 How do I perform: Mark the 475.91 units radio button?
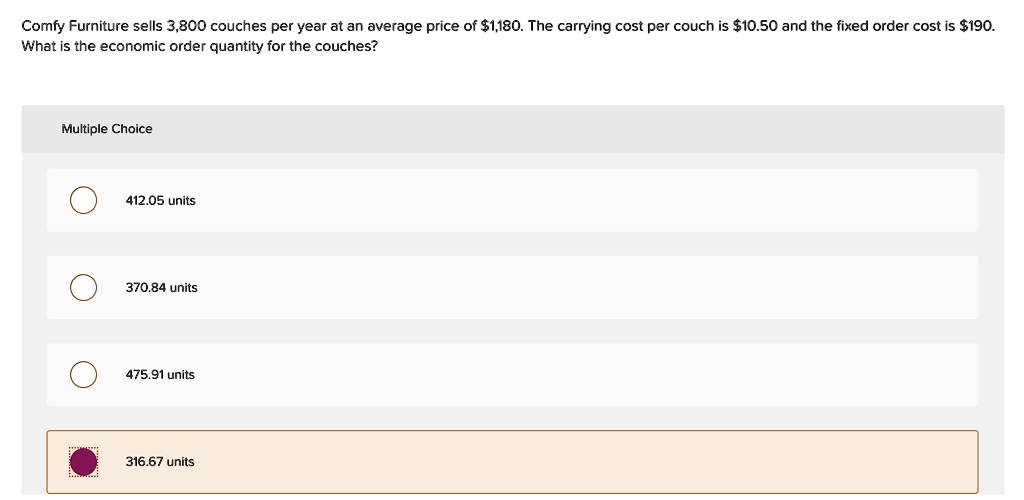click(84, 375)
